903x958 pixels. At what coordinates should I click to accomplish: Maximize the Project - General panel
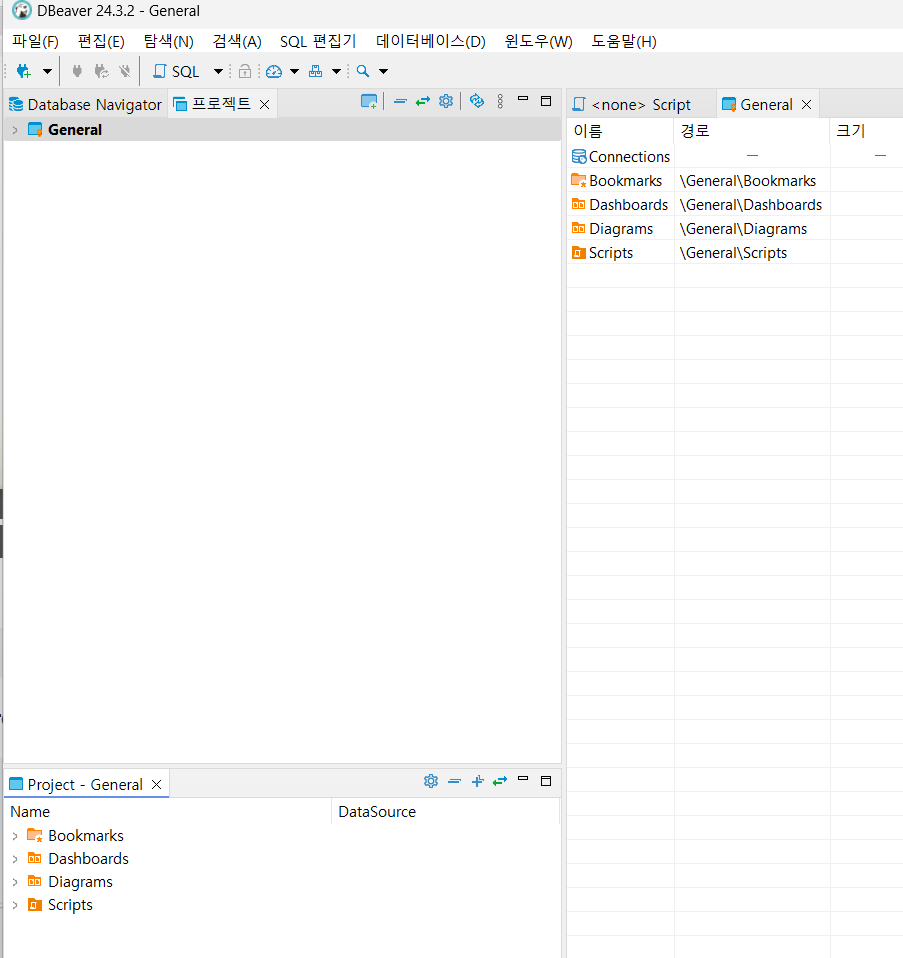tap(546, 781)
